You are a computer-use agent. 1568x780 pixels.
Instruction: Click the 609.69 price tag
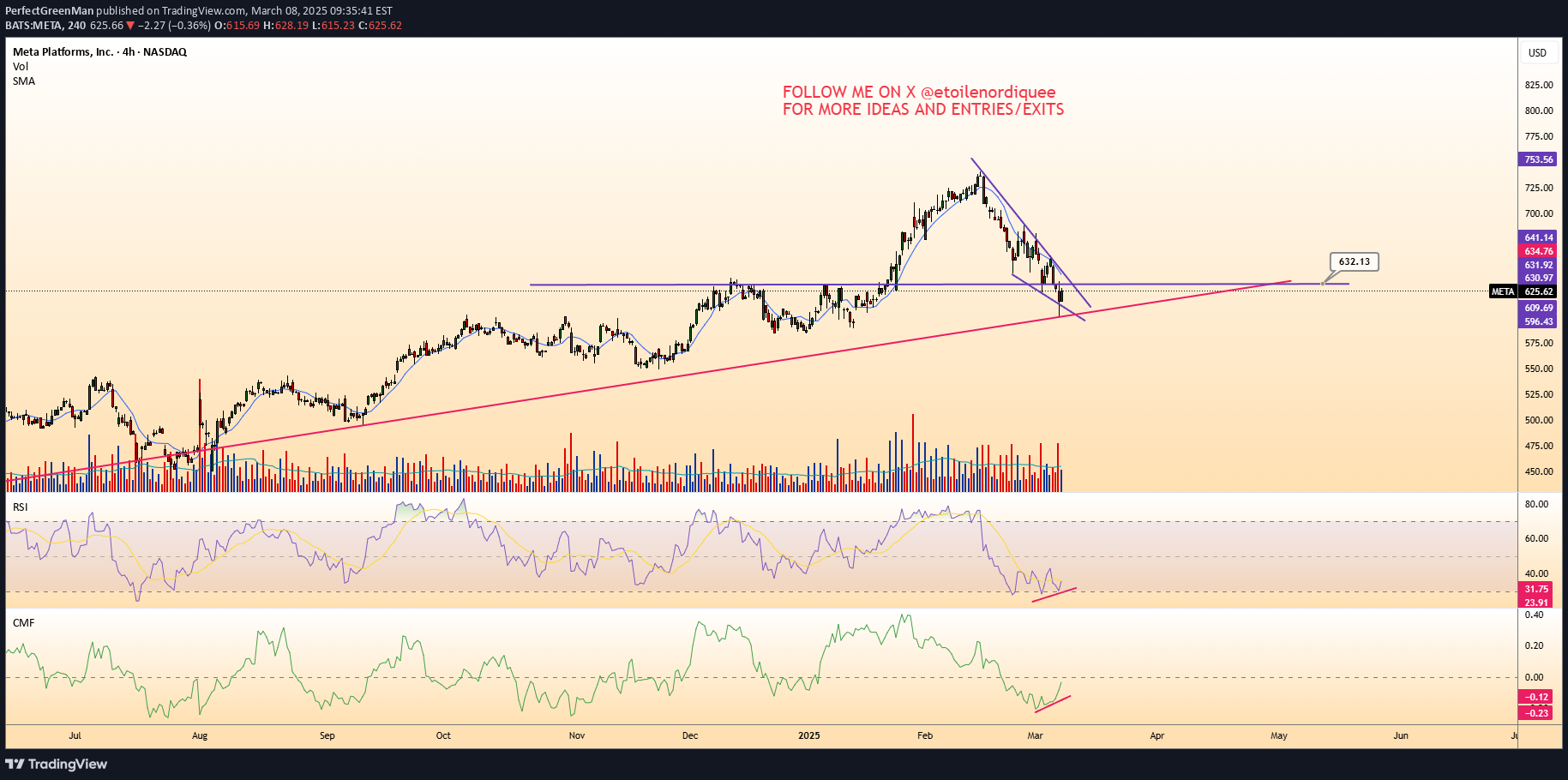pyautogui.click(x=1538, y=308)
